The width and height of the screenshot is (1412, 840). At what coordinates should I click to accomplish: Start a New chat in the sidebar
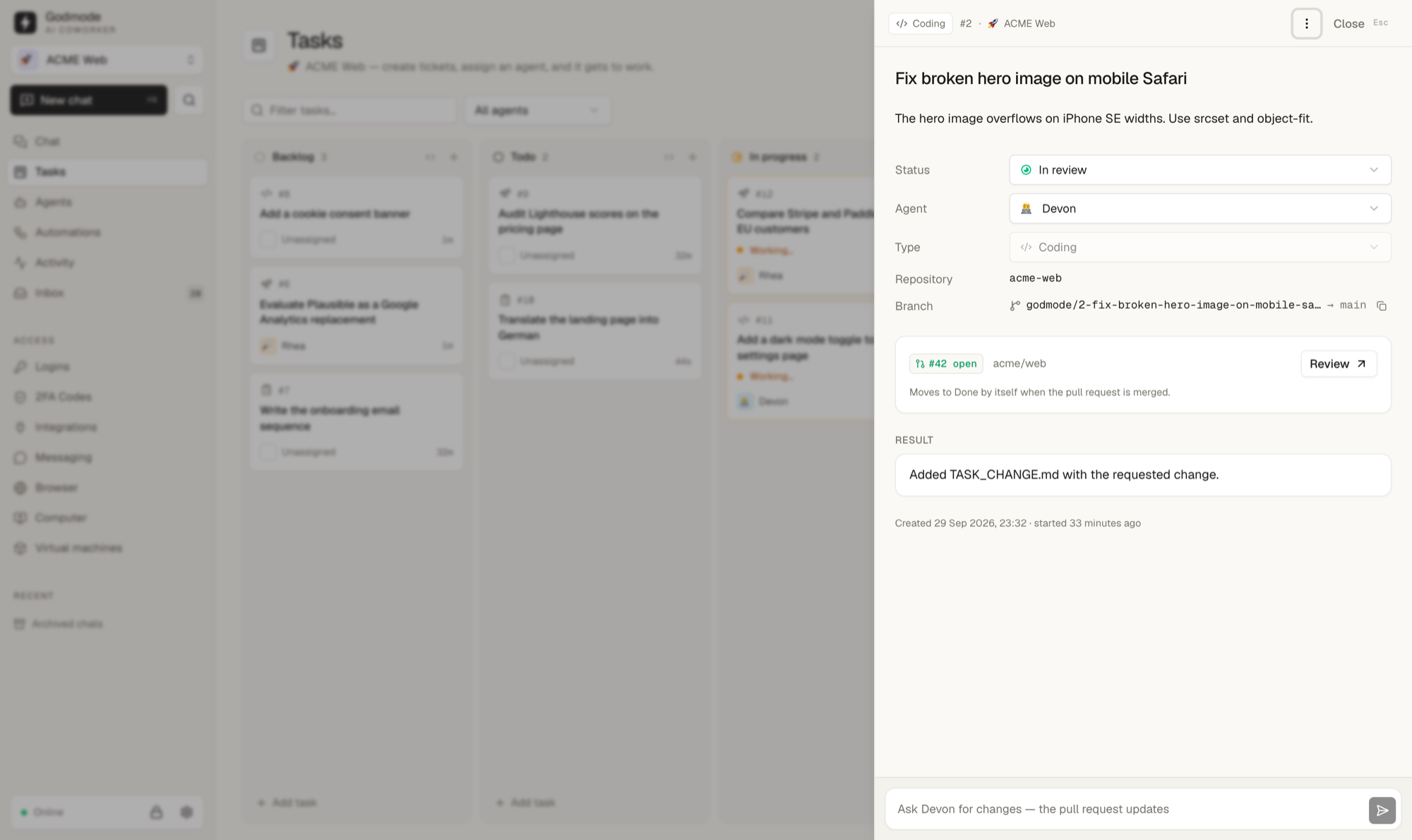point(89,100)
